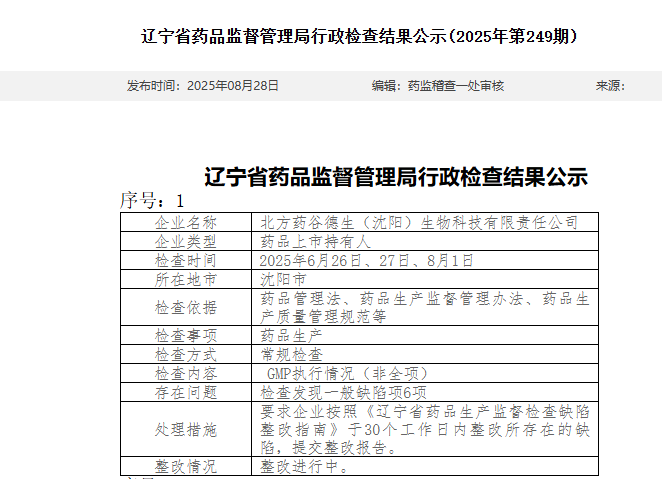Click the 常规检查 cell
Screen dimensions: 662x479
tap(291, 354)
